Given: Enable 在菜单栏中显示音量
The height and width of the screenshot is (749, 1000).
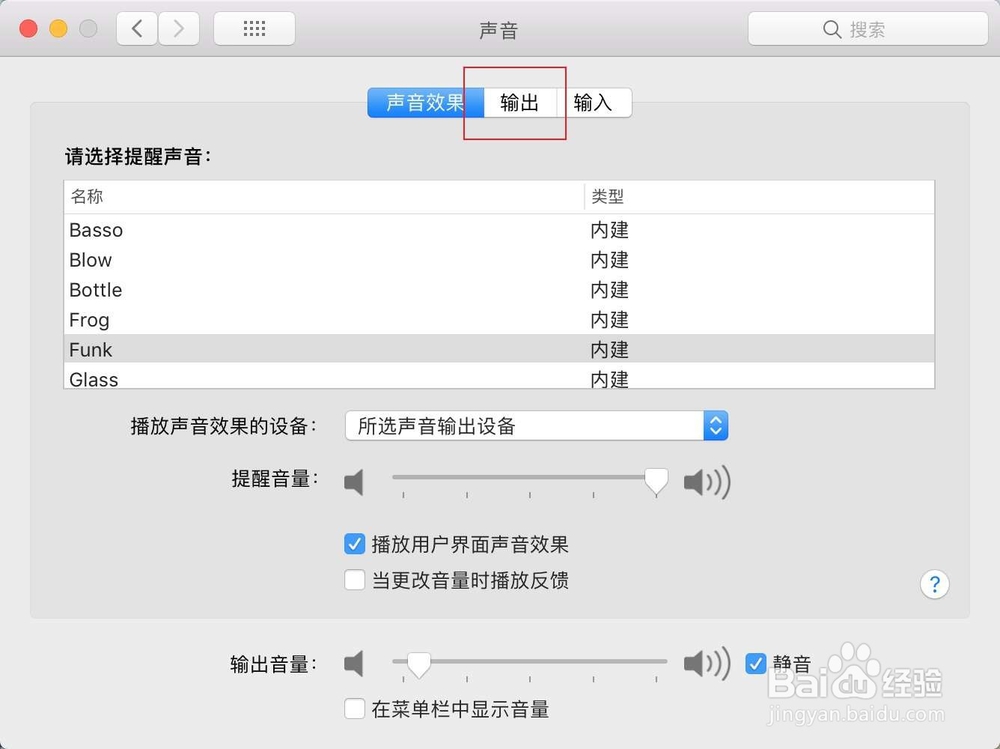Looking at the screenshot, I should 355,709.
